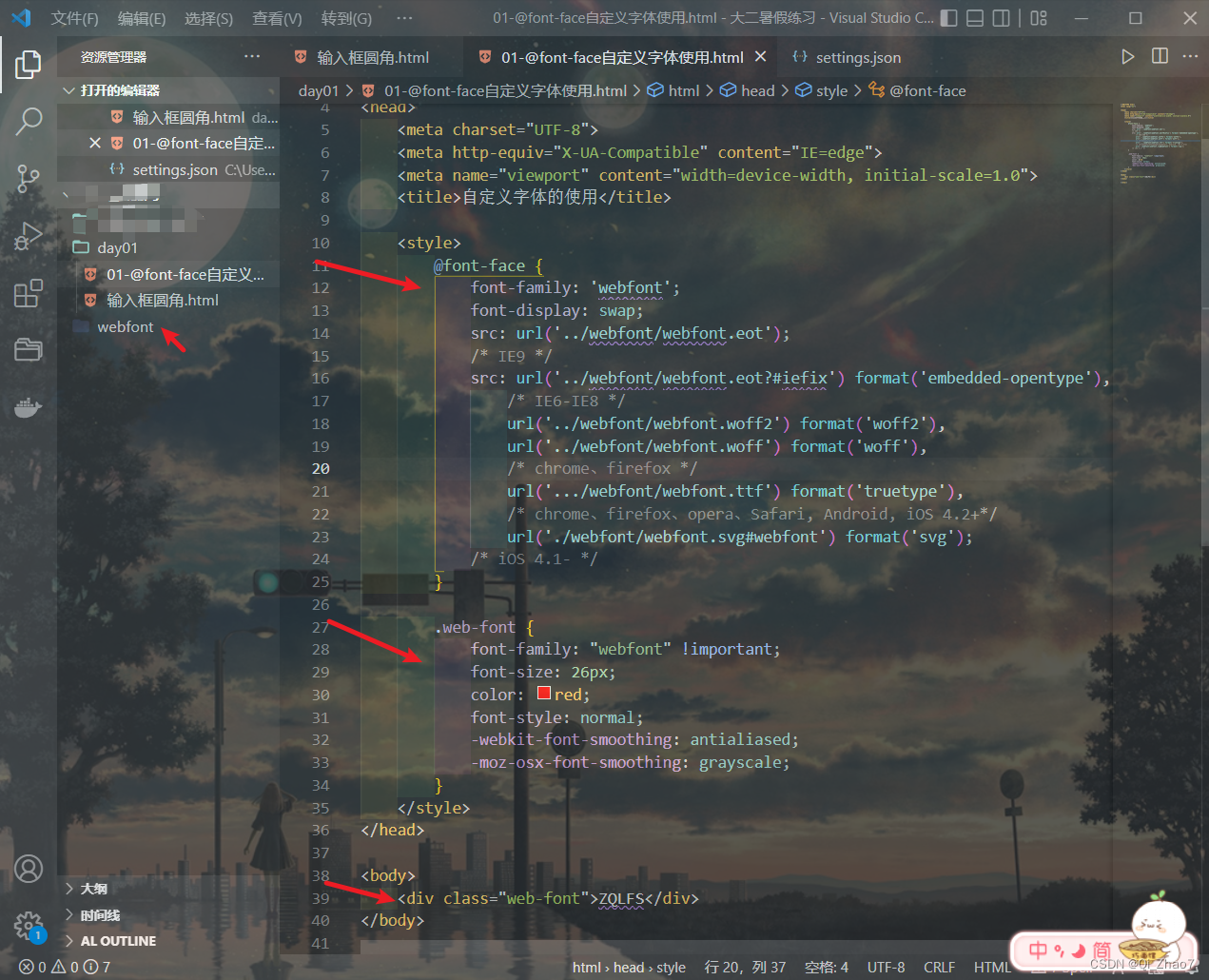1209x980 pixels.
Task: Expand the 时间线 timeline section
Action: pyautogui.click(x=168, y=915)
